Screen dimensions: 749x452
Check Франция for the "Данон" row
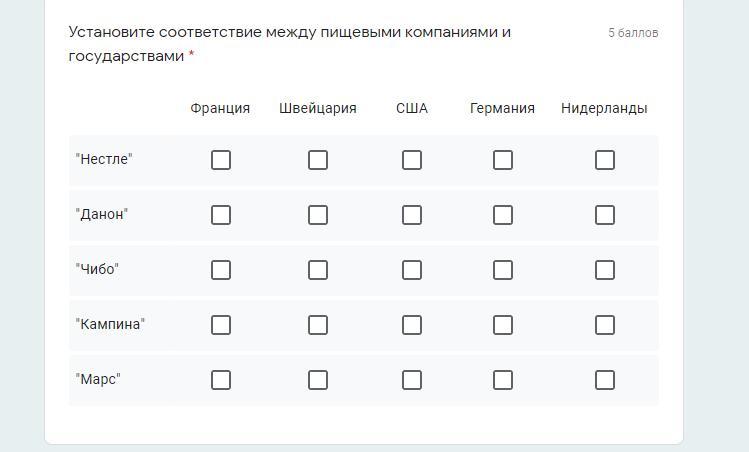click(x=221, y=215)
